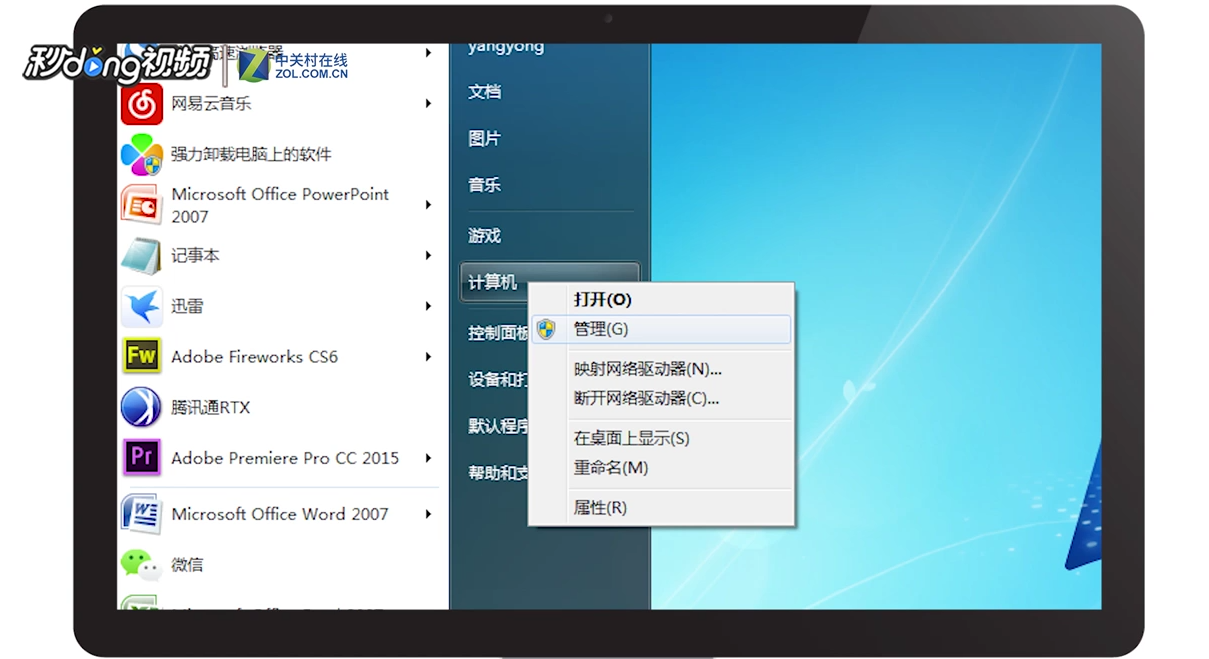The height and width of the screenshot is (659, 1209).
Task: Click the 腾讯通RTX icon
Action: point(142,407)
